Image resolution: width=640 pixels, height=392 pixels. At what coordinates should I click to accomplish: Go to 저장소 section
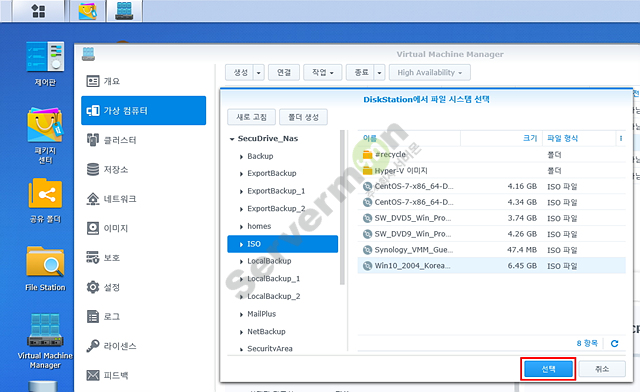[x=144, y=169]
